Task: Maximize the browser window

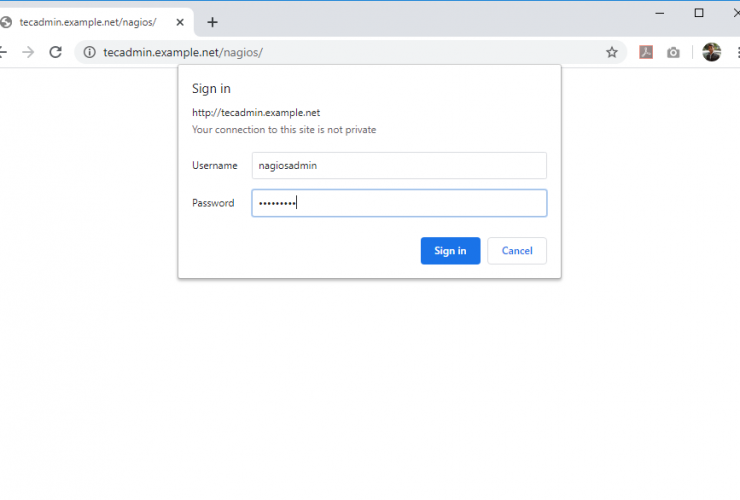Action: pos(699,13)
